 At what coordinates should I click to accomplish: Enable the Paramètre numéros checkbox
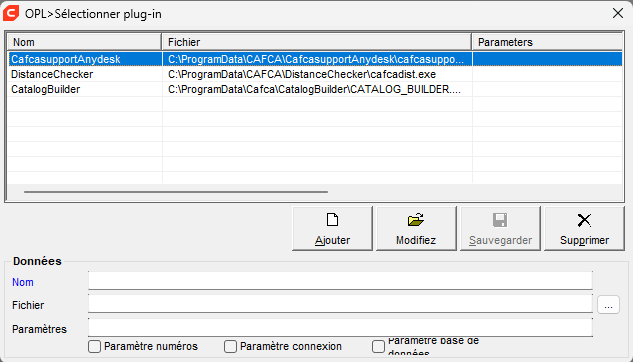94,346
